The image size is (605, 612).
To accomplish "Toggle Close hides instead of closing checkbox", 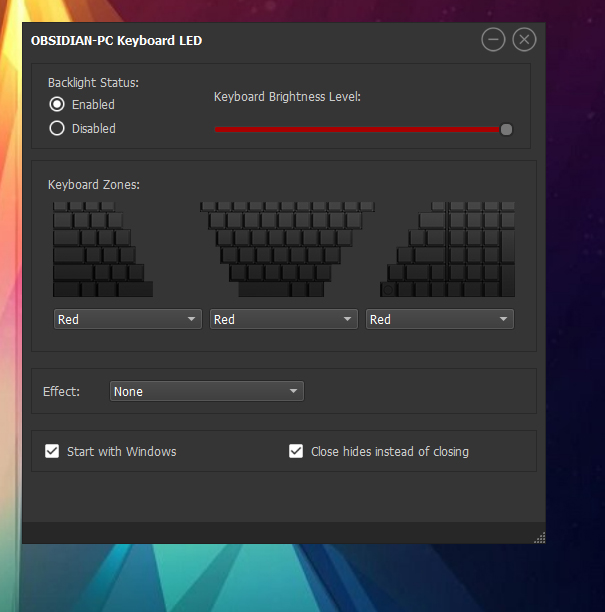I will pyautogui.click(x=296, y=451).
